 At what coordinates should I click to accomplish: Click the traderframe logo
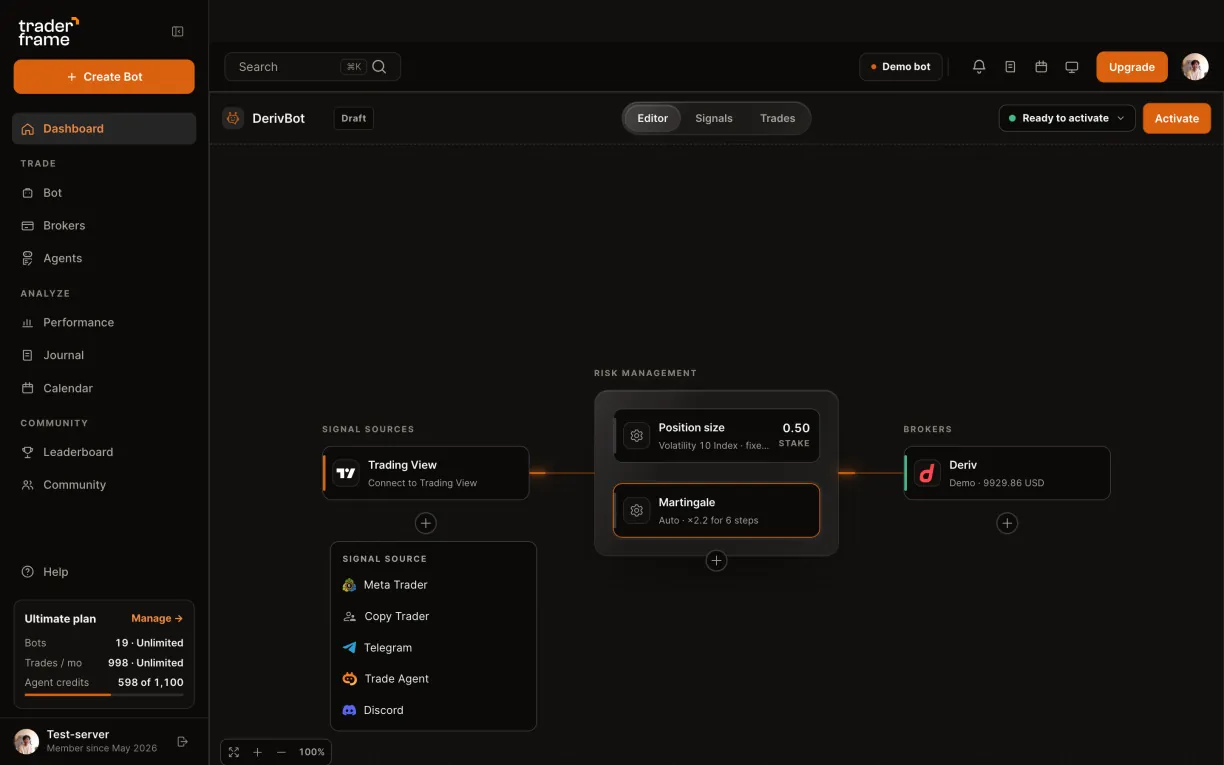(x=48, y=32)
